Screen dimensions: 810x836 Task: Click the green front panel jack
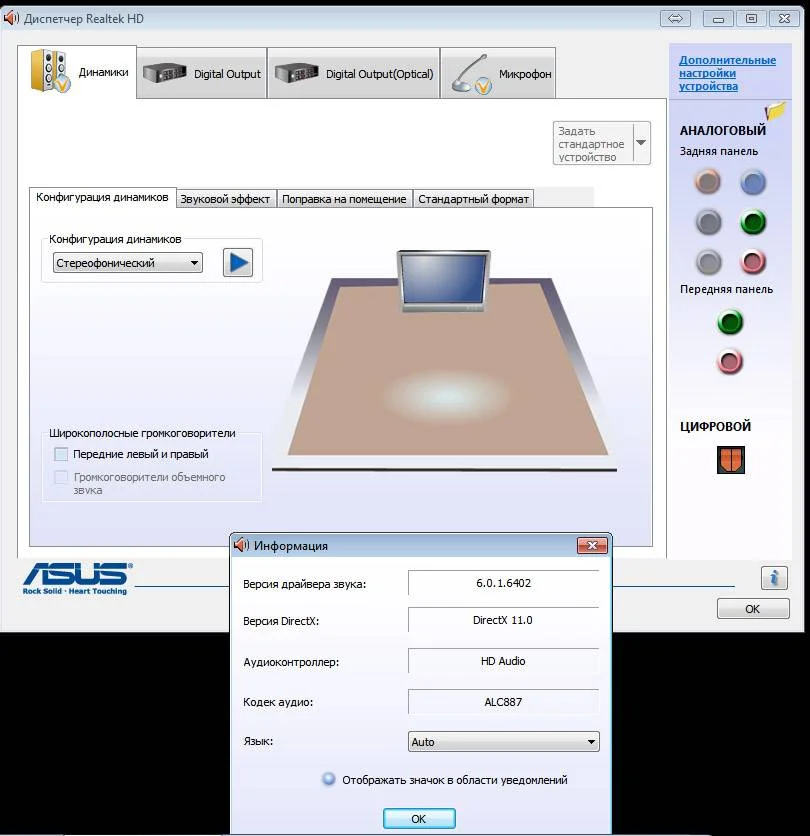click(x=730, y=322)
